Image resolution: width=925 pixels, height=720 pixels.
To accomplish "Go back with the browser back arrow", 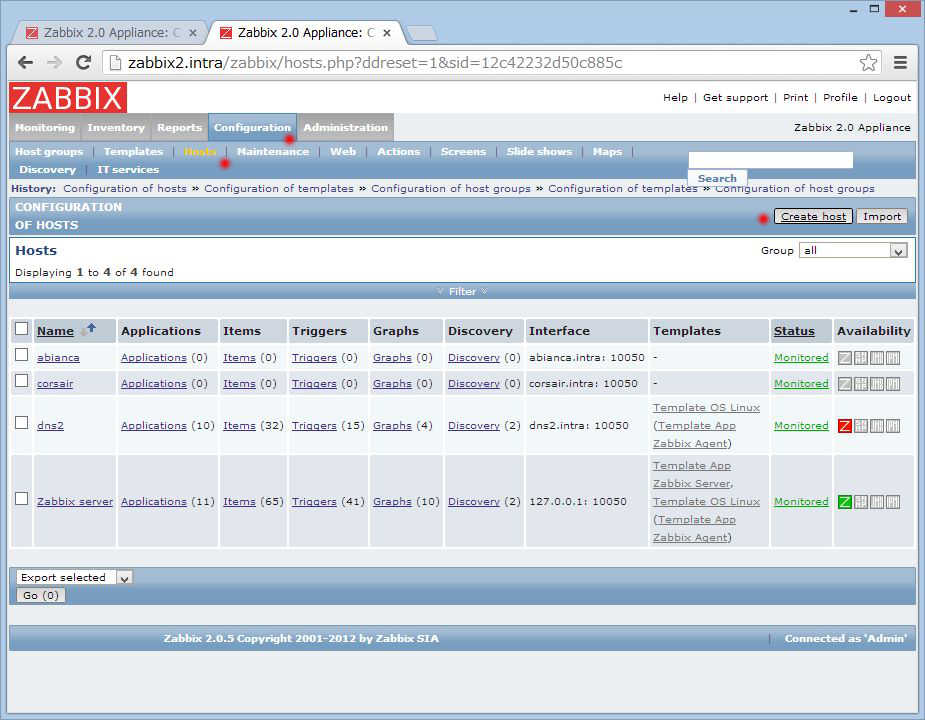I will (25, 63).
